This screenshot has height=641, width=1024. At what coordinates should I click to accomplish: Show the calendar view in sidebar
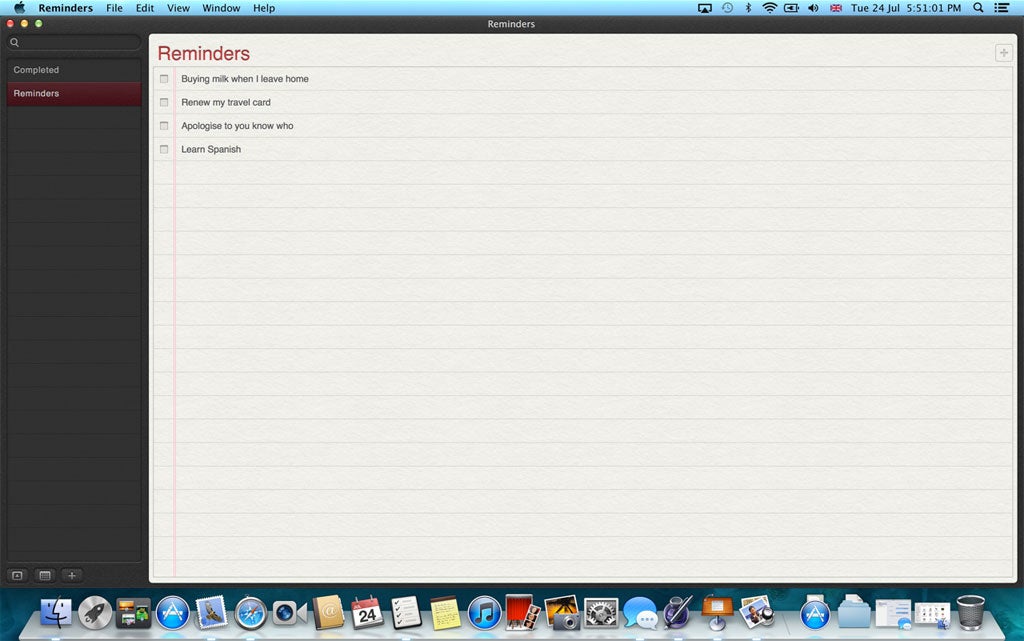coord(44,575)
